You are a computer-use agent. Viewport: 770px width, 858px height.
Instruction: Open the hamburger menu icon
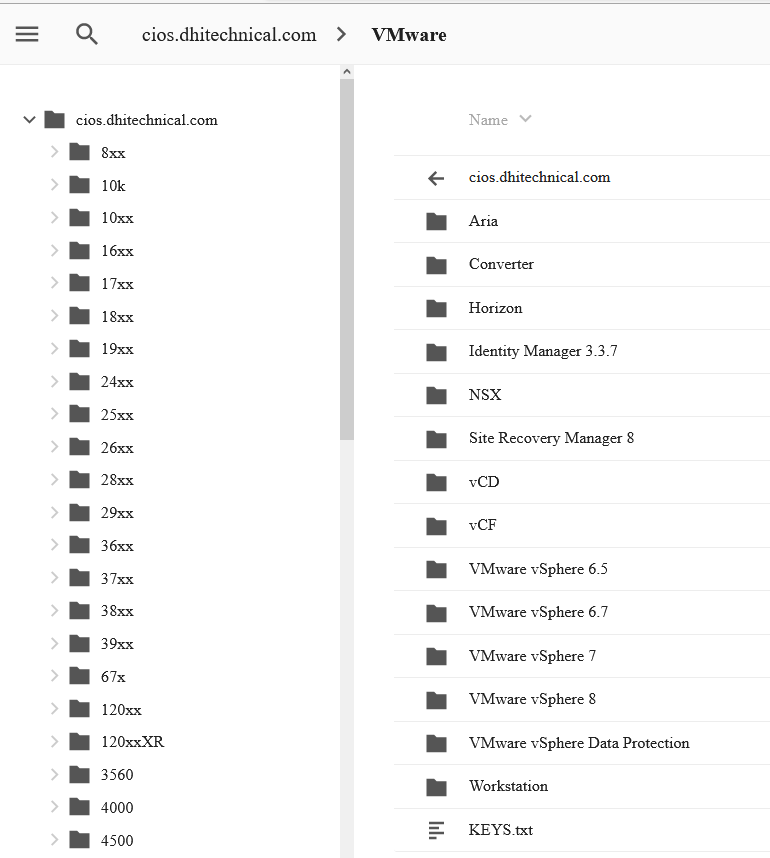(x=27, y=34)
